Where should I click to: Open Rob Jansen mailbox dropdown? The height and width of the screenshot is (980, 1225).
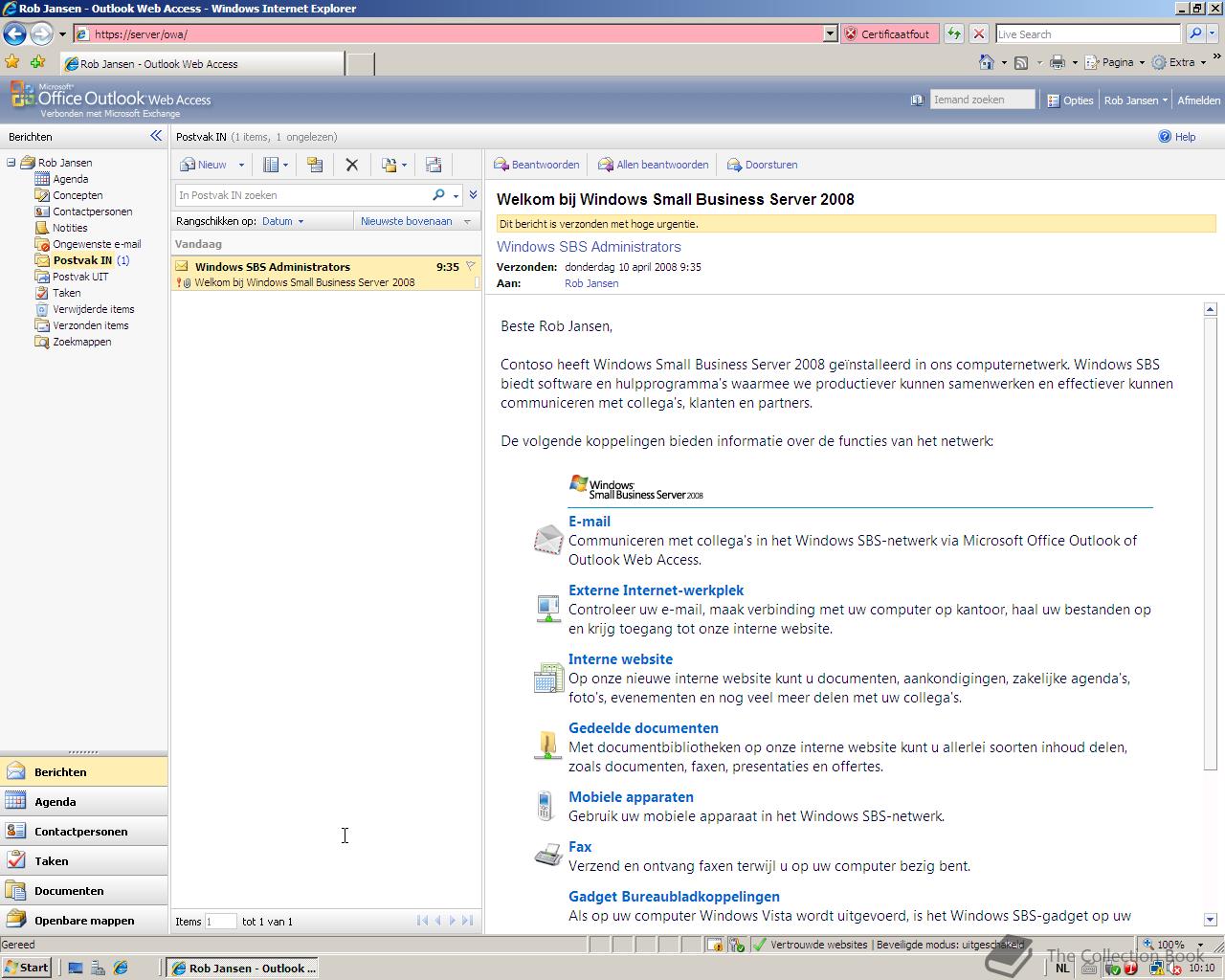[1135, 100]
